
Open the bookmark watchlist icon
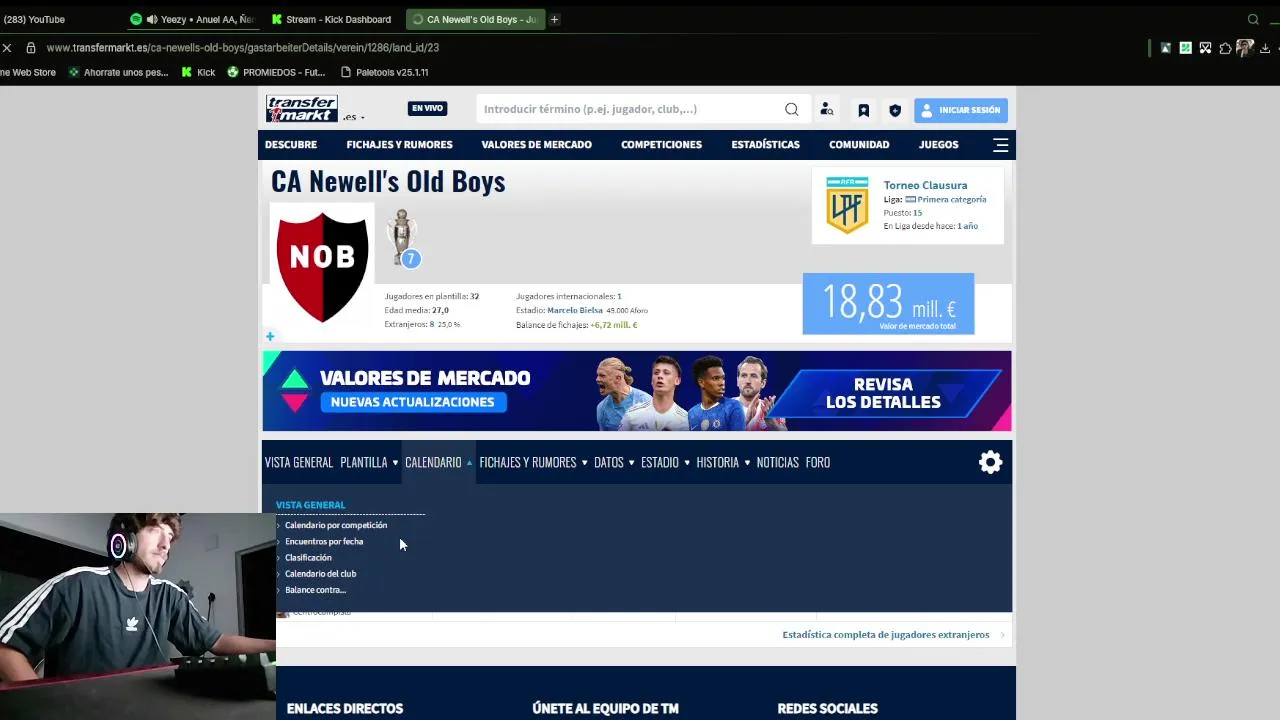(863, 110)
